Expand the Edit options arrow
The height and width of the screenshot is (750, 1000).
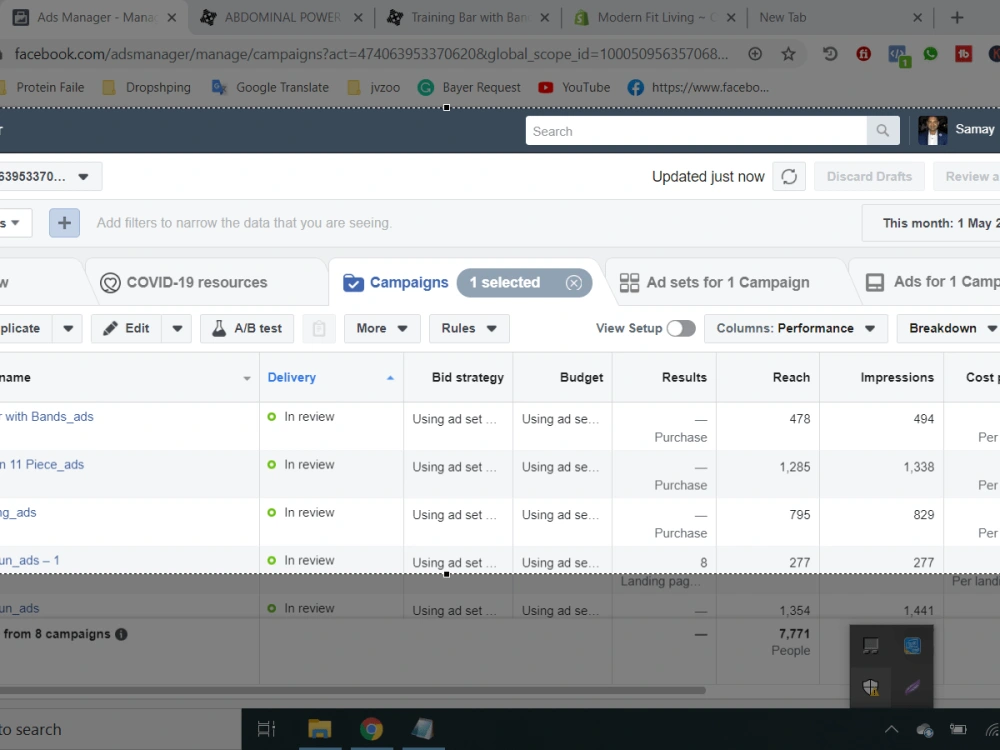pos(177,328)
